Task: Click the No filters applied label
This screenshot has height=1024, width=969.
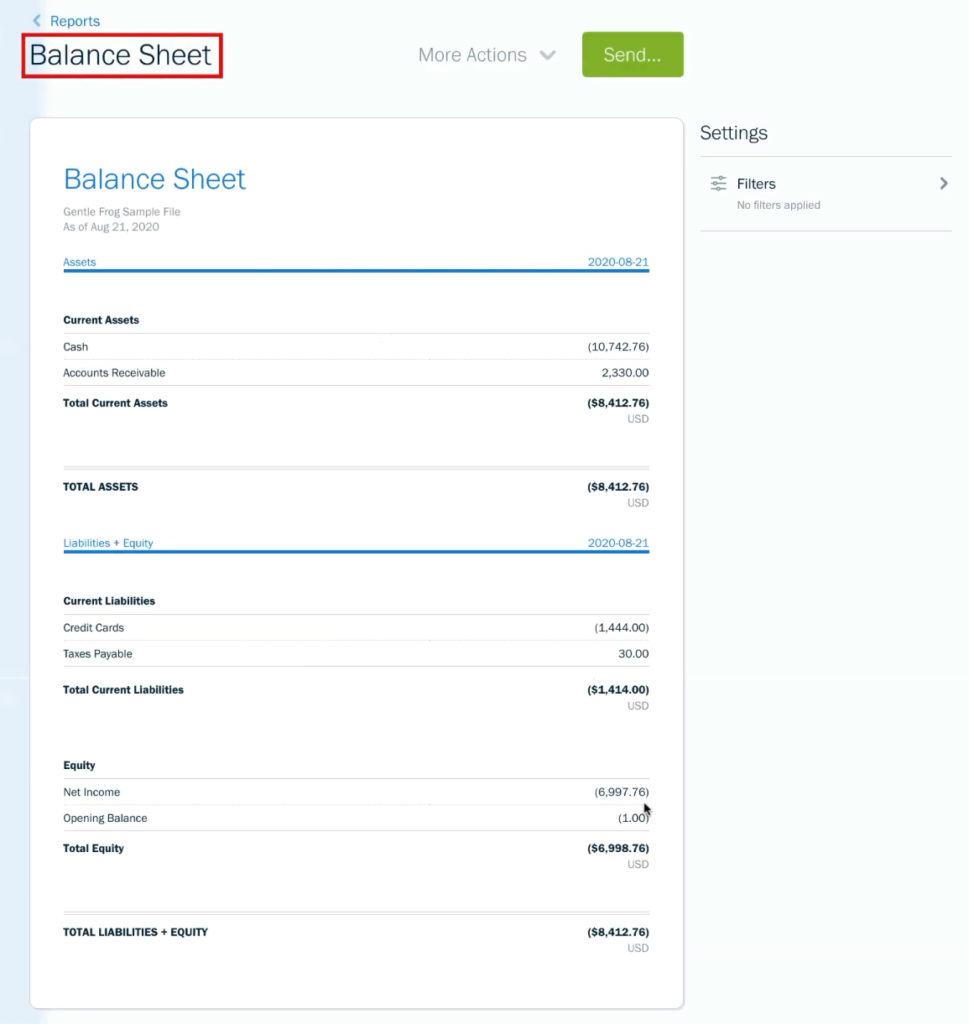Action: (x=777, y=205)
